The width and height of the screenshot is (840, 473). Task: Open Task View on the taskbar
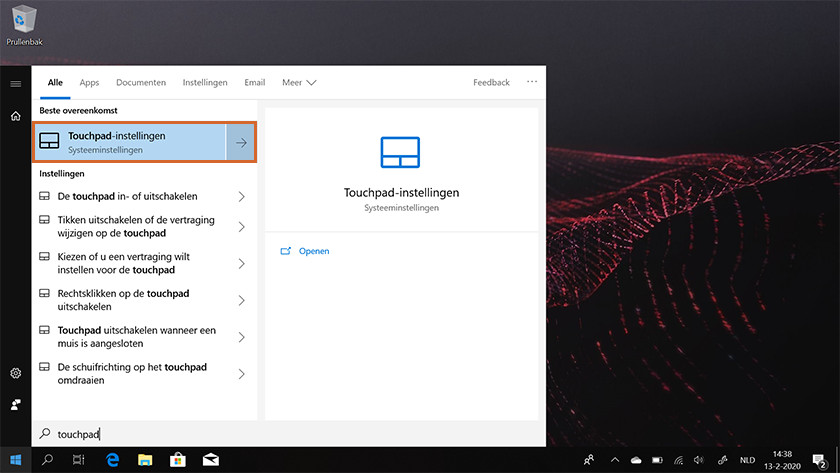tap(78, 460)
